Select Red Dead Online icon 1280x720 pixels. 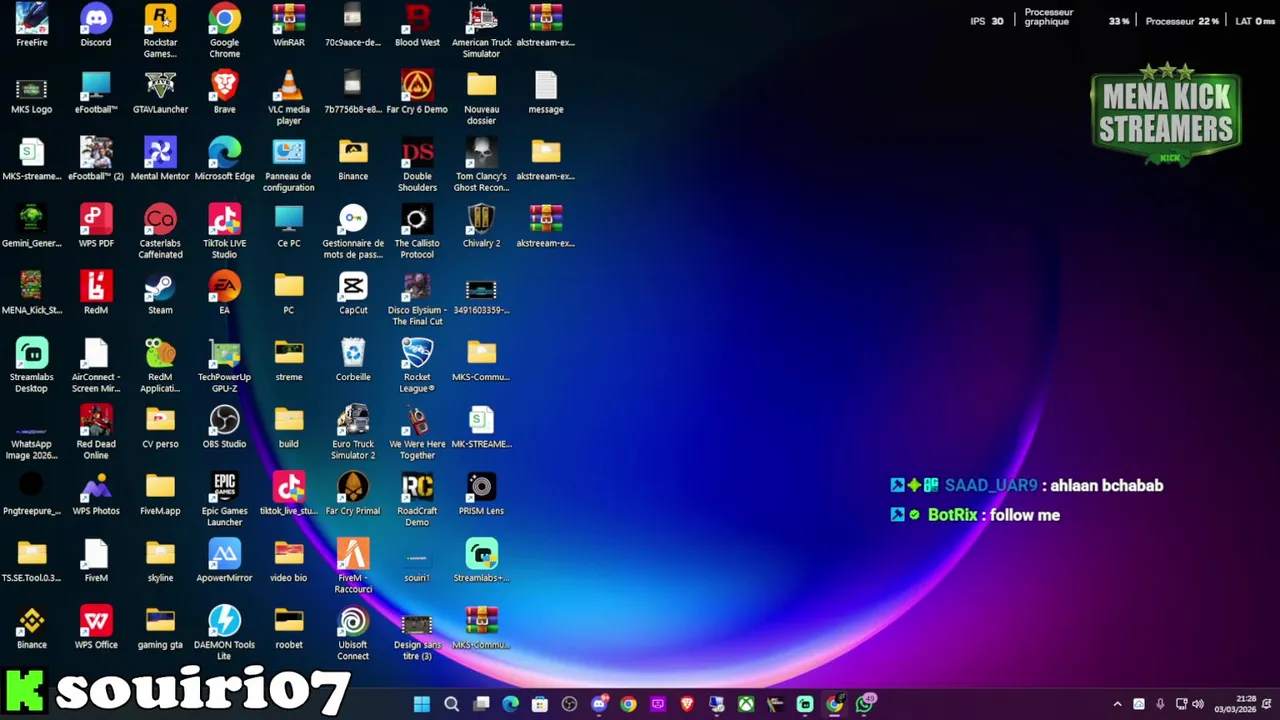96,432
